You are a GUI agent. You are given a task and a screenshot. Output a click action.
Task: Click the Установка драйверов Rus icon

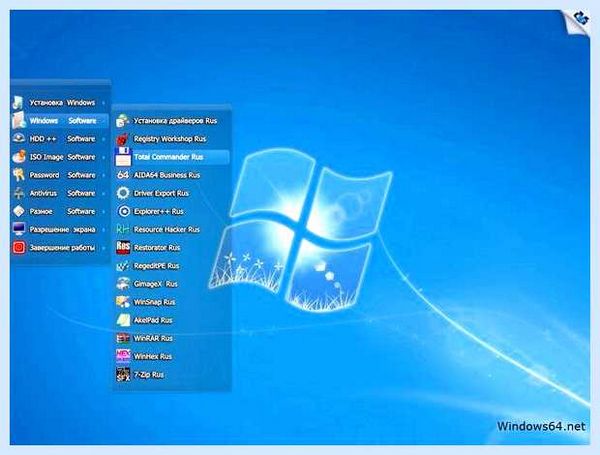coord(123,121)
